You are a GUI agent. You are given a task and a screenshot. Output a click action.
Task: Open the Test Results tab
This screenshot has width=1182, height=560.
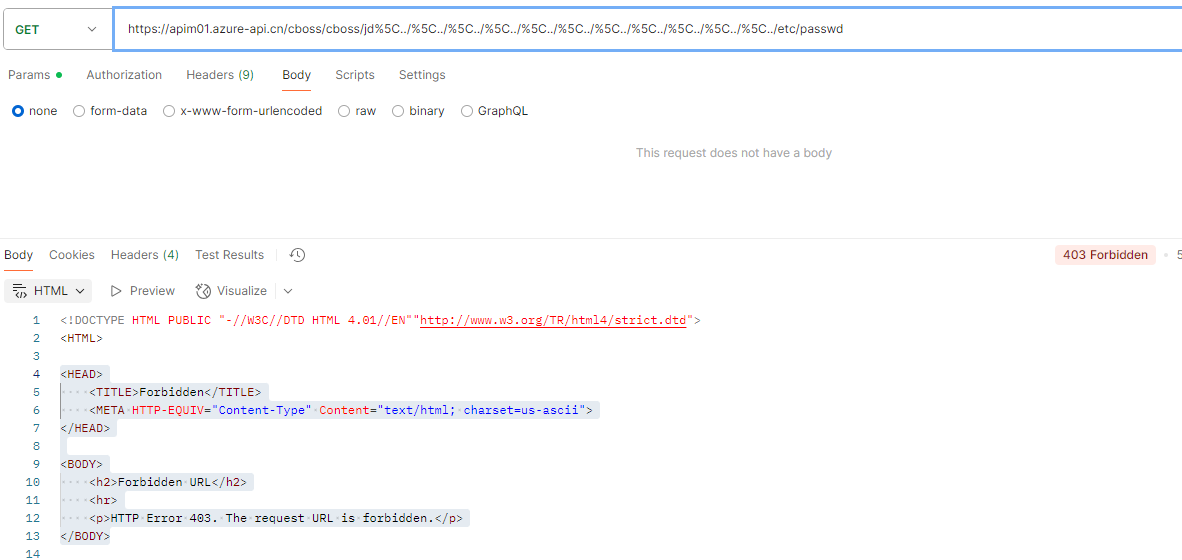pos(229,255)
